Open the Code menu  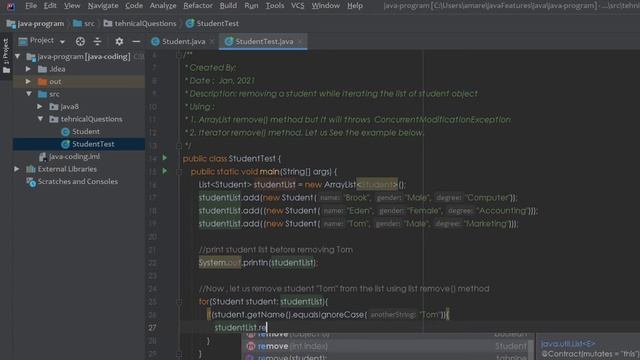[x=134, y=6]
